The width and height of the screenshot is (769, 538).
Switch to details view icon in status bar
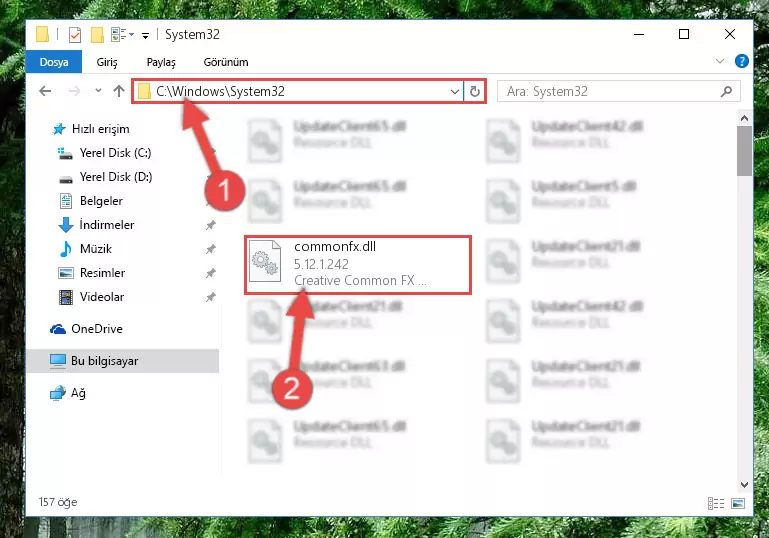716,503
